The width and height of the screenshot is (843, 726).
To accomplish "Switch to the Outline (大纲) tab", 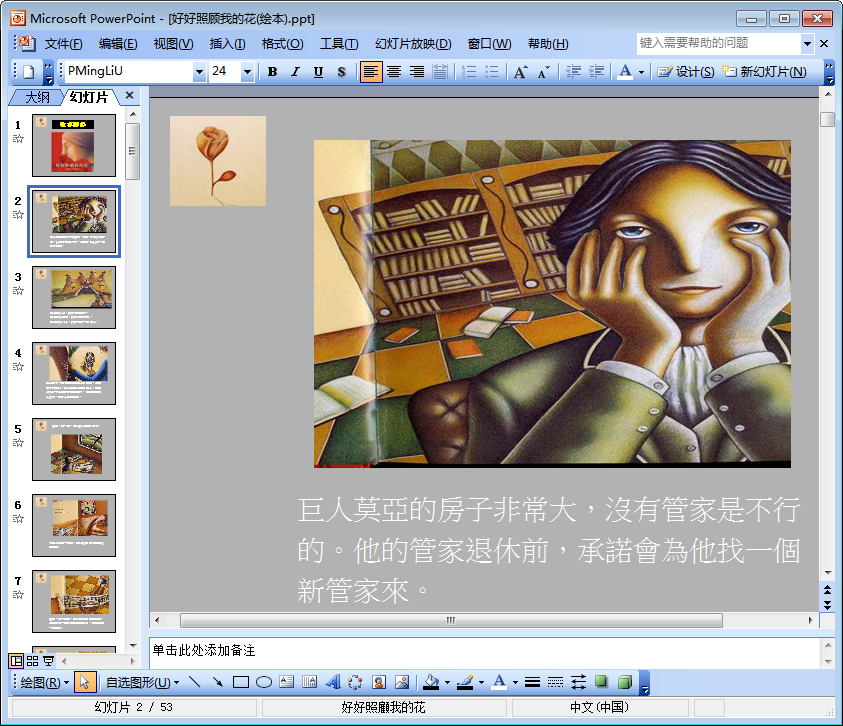I will [x=37, y=97].
